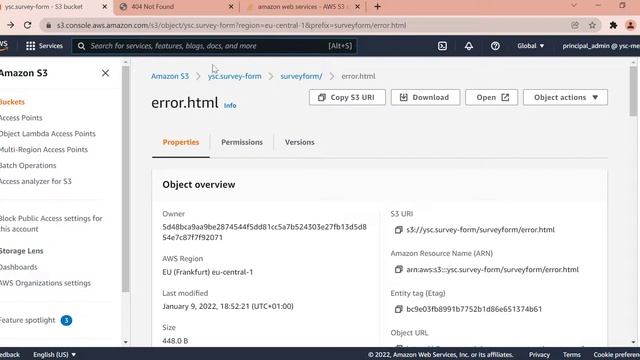Open the principal_admin account menu
Viewport: 640px width, 360px height.
pos(601,46)
